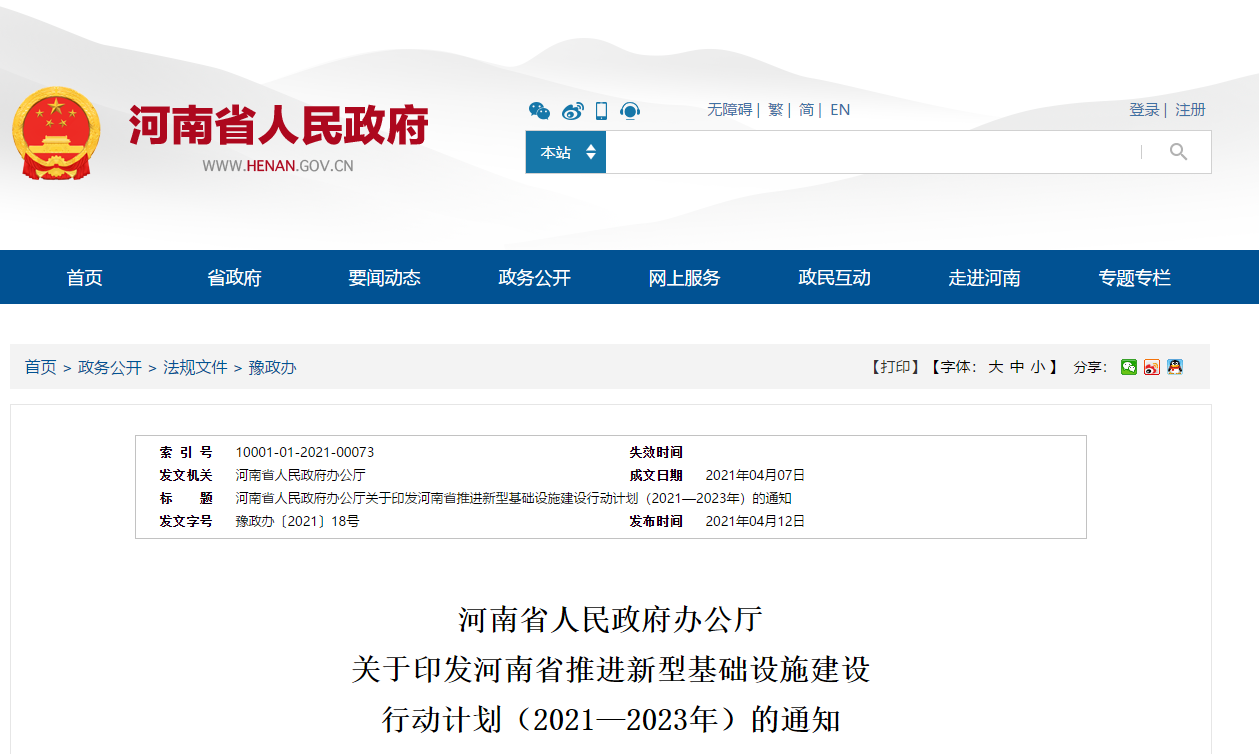The image size is (1259, 754).
Task: Open the Weibo icon in header
Action: (572, 110)
